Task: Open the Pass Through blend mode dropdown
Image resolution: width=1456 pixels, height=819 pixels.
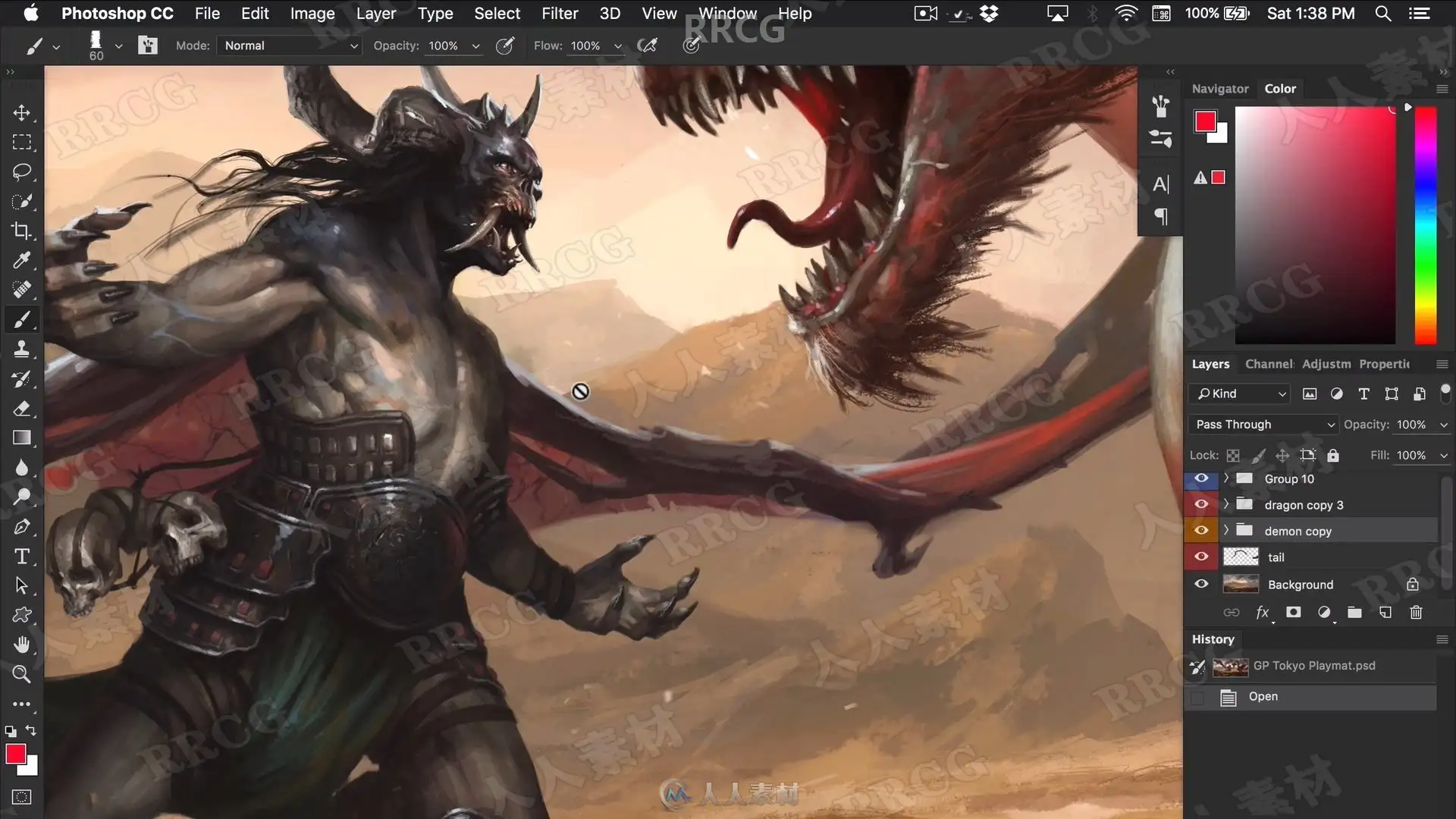Action: tap(1263, 425)
